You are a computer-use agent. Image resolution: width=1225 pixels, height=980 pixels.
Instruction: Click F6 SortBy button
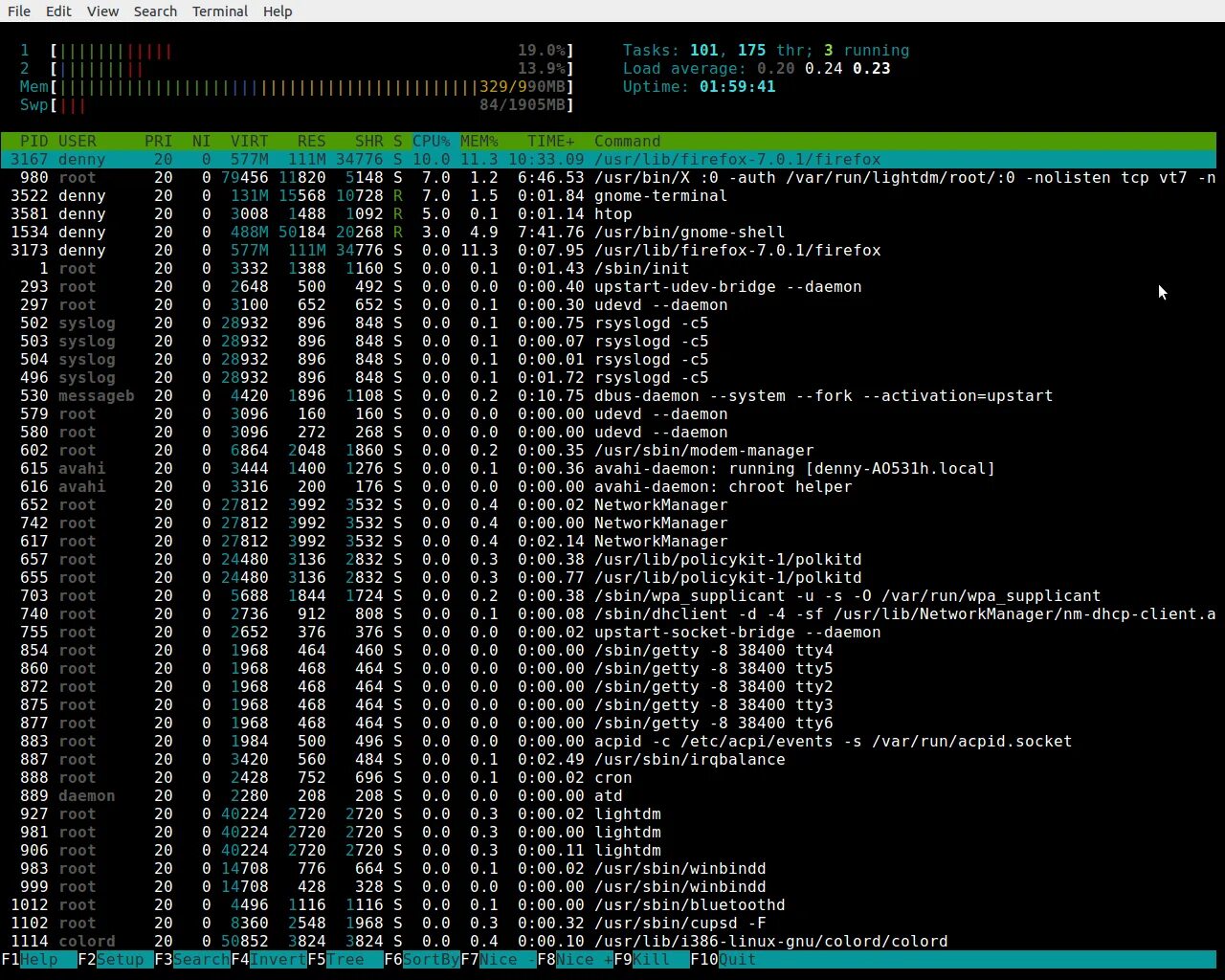tap(422, 959)
